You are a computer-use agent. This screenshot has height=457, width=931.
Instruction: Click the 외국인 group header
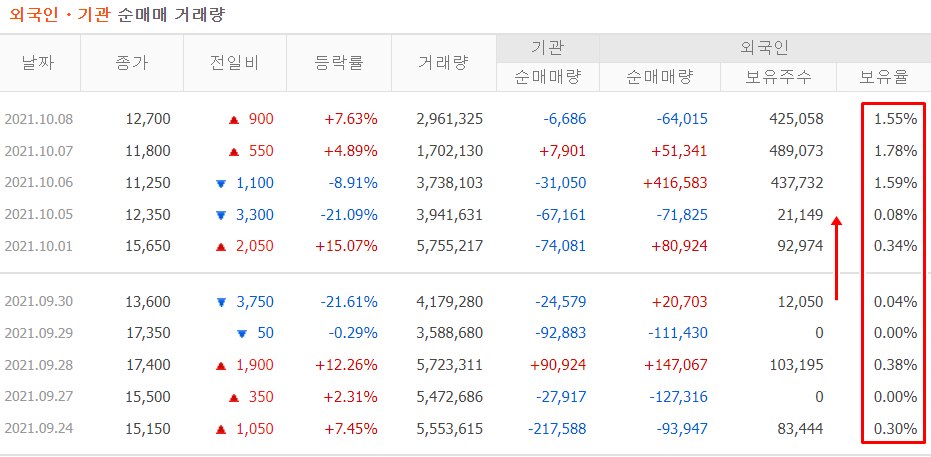(x=765, y=47)
